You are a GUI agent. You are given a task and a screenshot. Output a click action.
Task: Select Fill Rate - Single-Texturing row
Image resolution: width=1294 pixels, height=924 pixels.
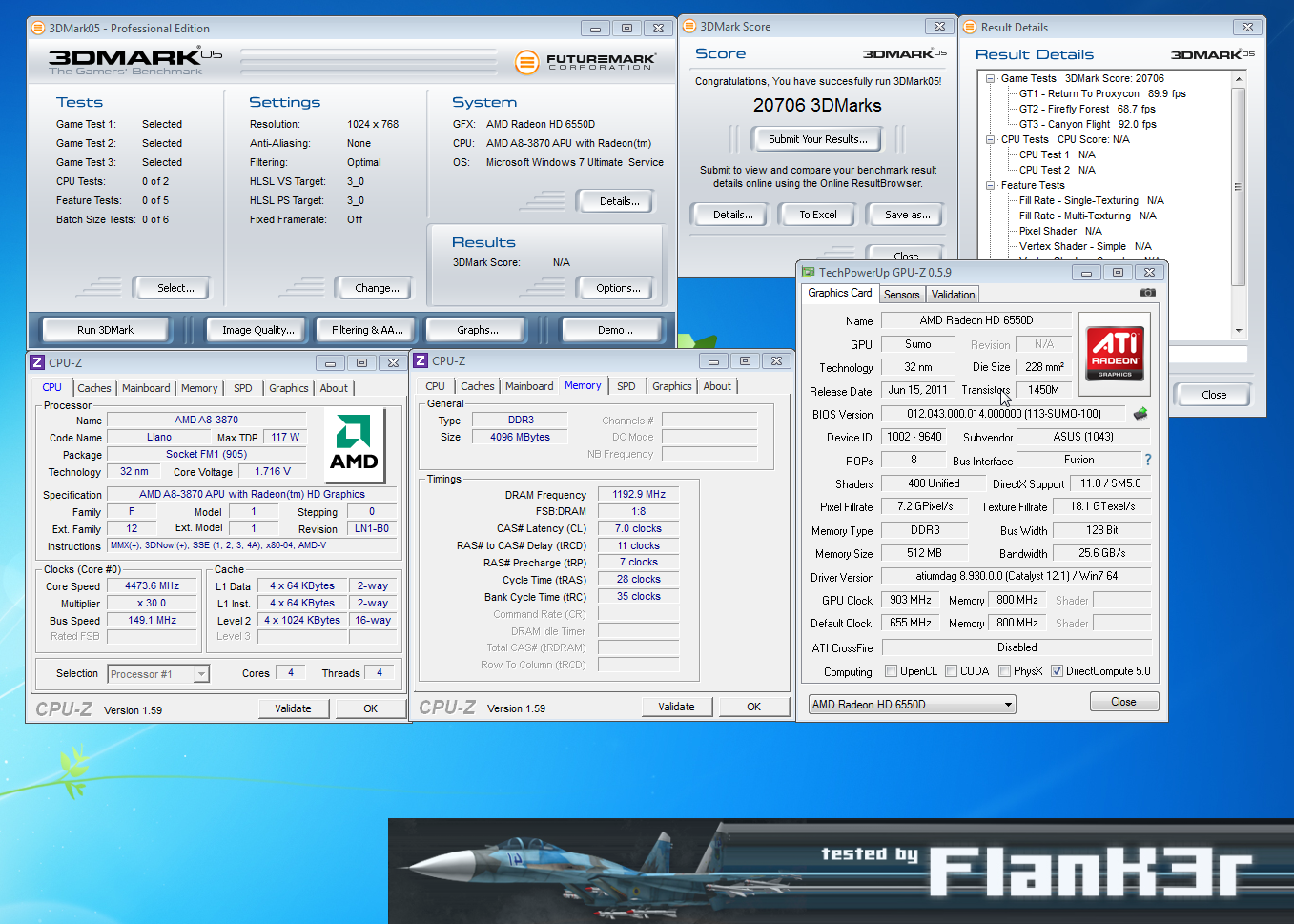point(1091,200)
